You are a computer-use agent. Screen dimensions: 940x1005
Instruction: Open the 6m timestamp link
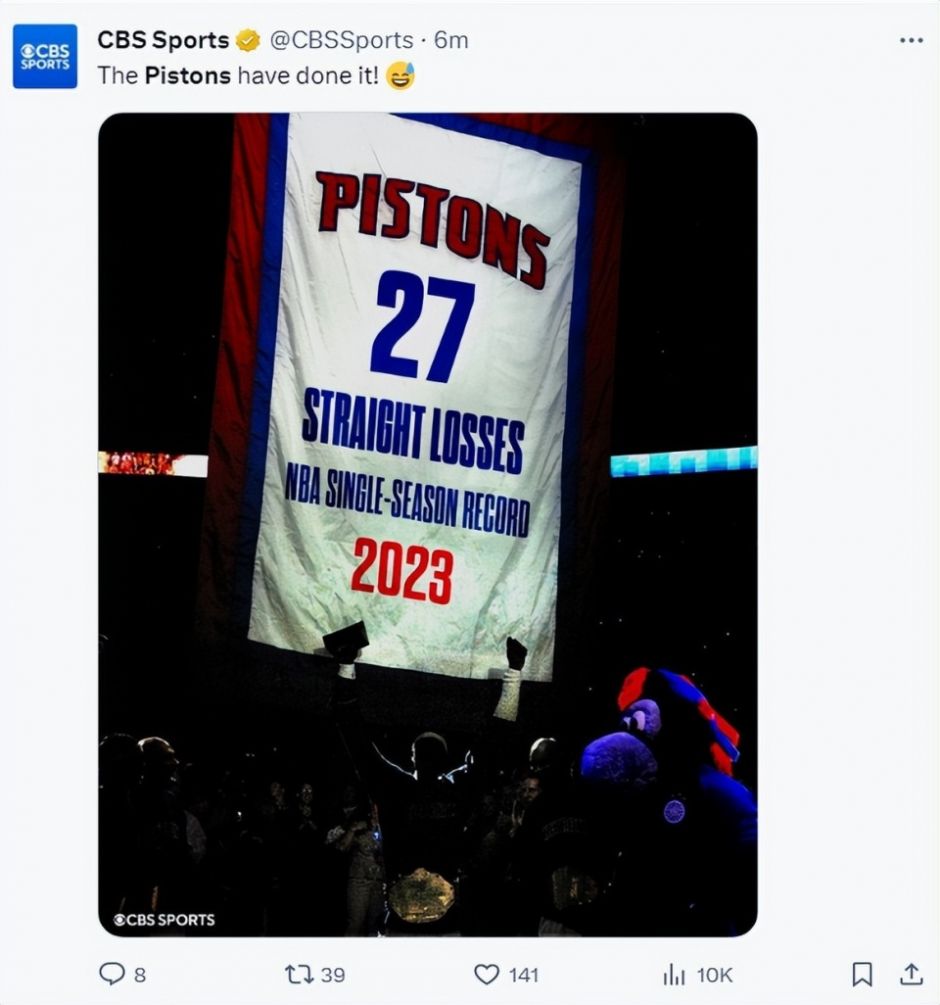451,40
